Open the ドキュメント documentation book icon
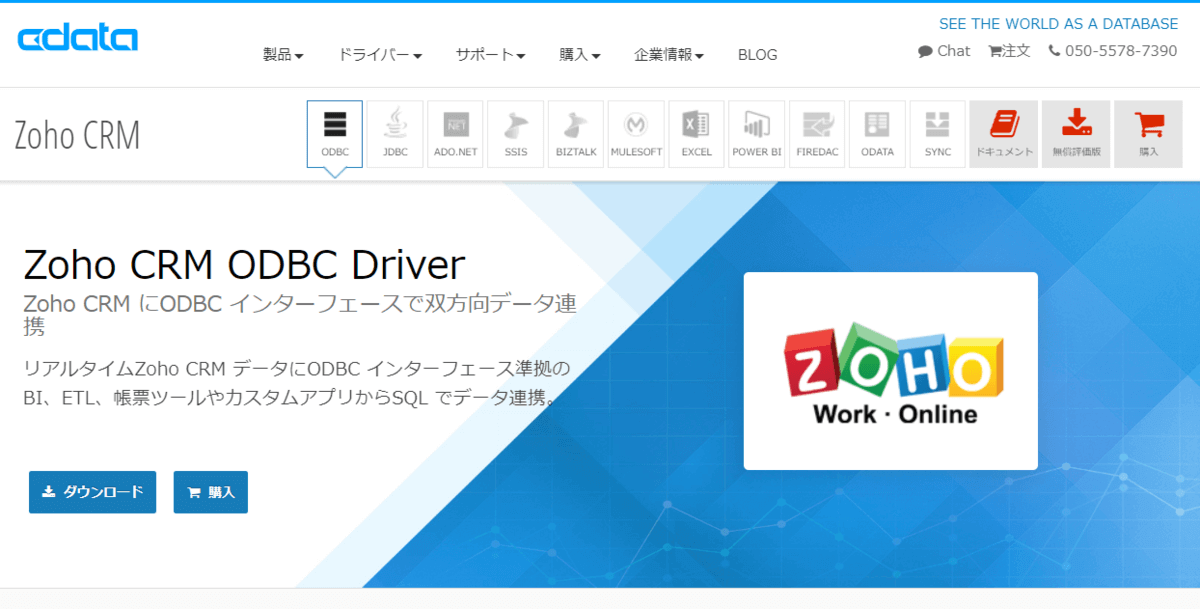 tap(1003, 134)
